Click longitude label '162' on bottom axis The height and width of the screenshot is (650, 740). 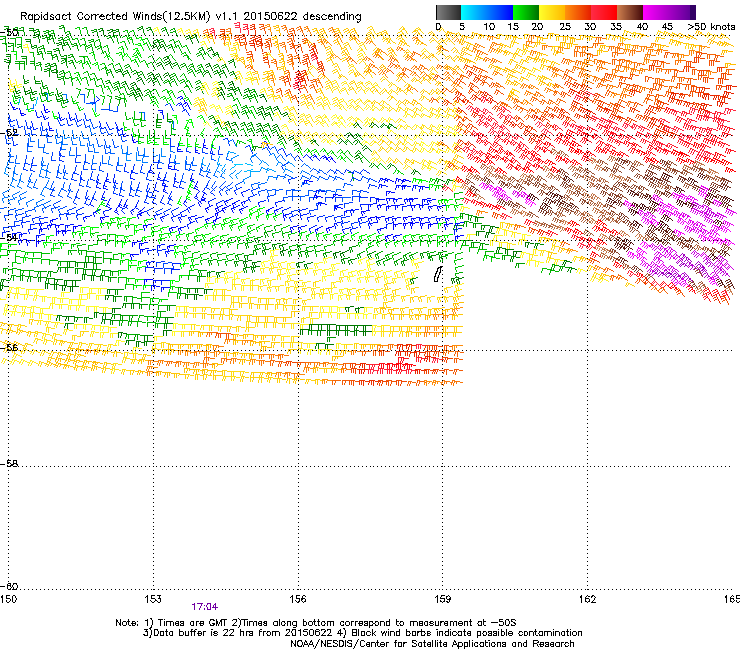click(588, 599)
